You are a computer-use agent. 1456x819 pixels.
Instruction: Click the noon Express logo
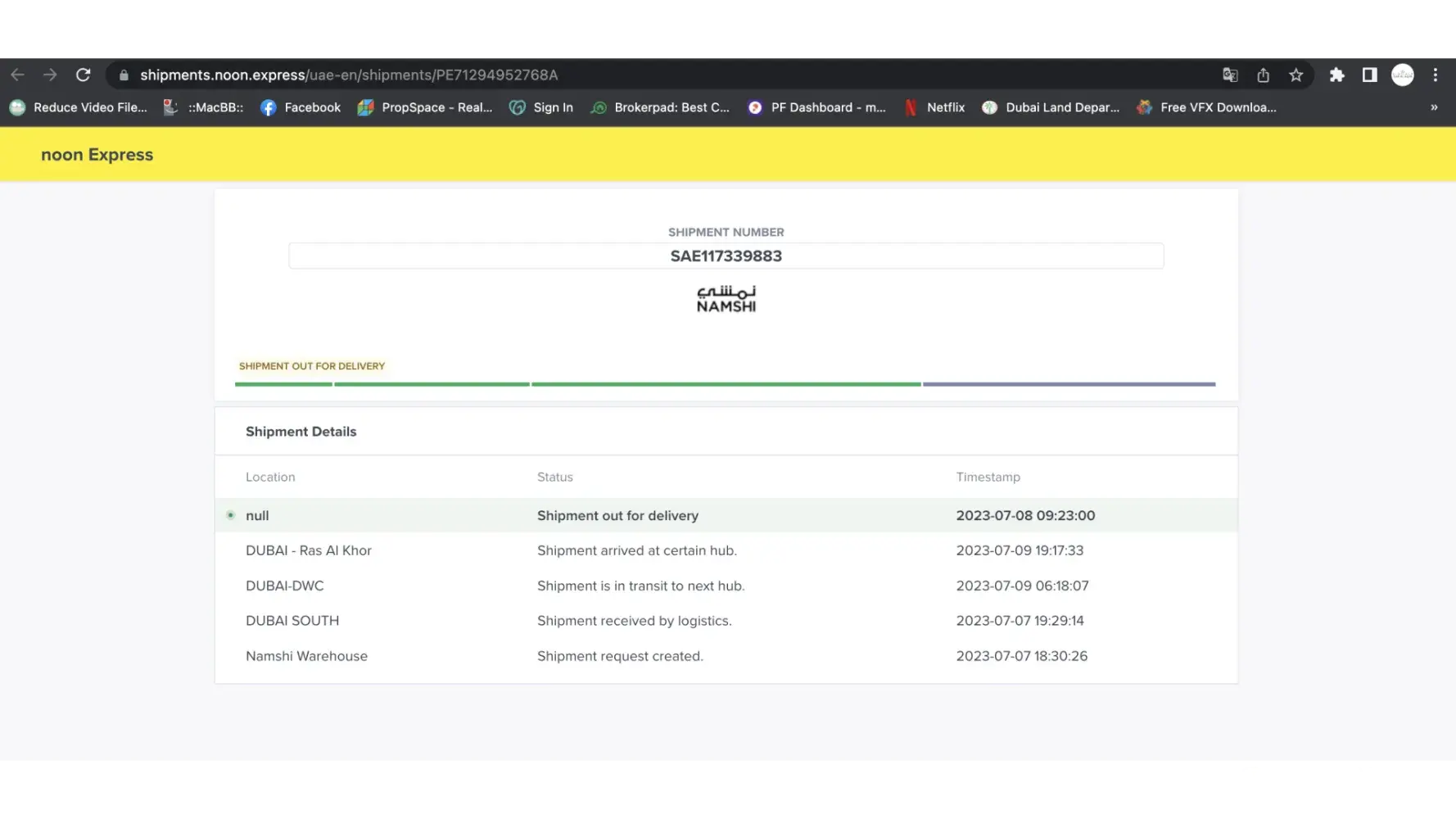point(97,155)
